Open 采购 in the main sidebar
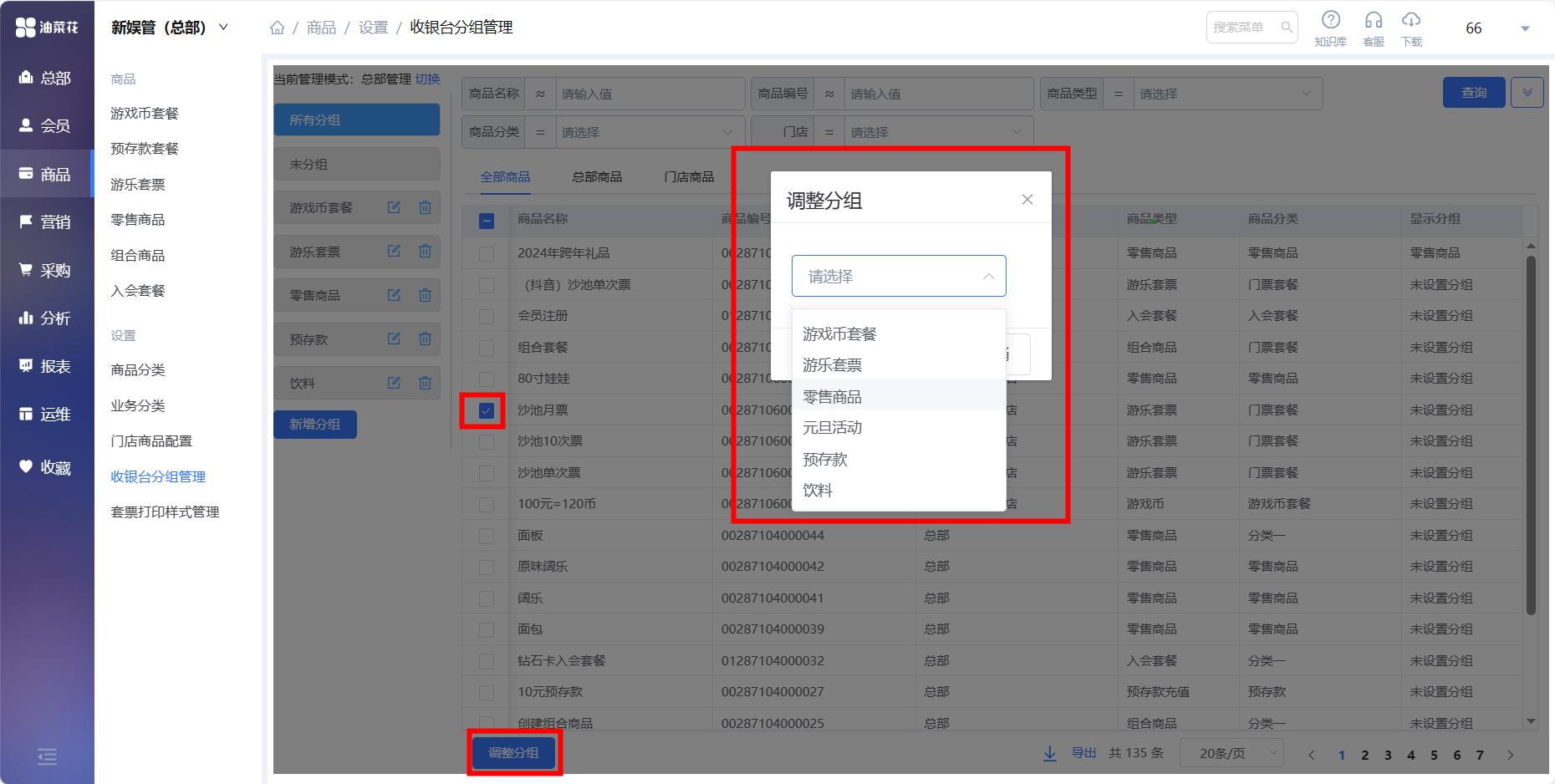Image resolution: width=1555 pixels, height=784 pixels. click(46, 271)
